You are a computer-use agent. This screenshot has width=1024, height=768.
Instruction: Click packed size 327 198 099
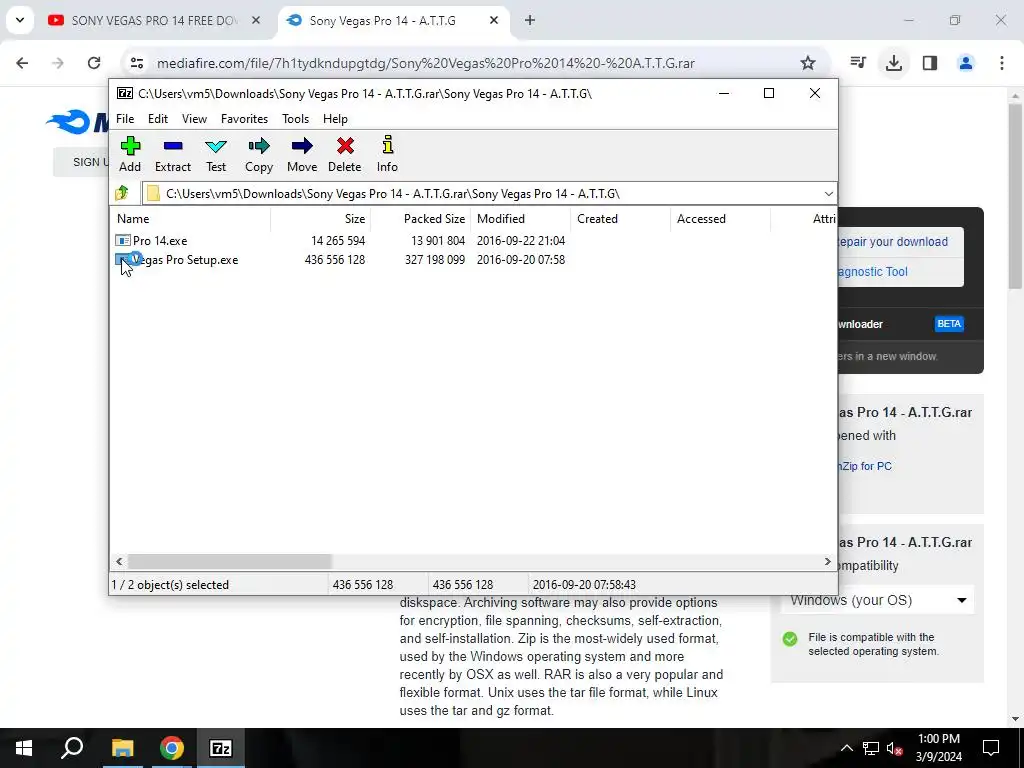click(x=435, y=260)
